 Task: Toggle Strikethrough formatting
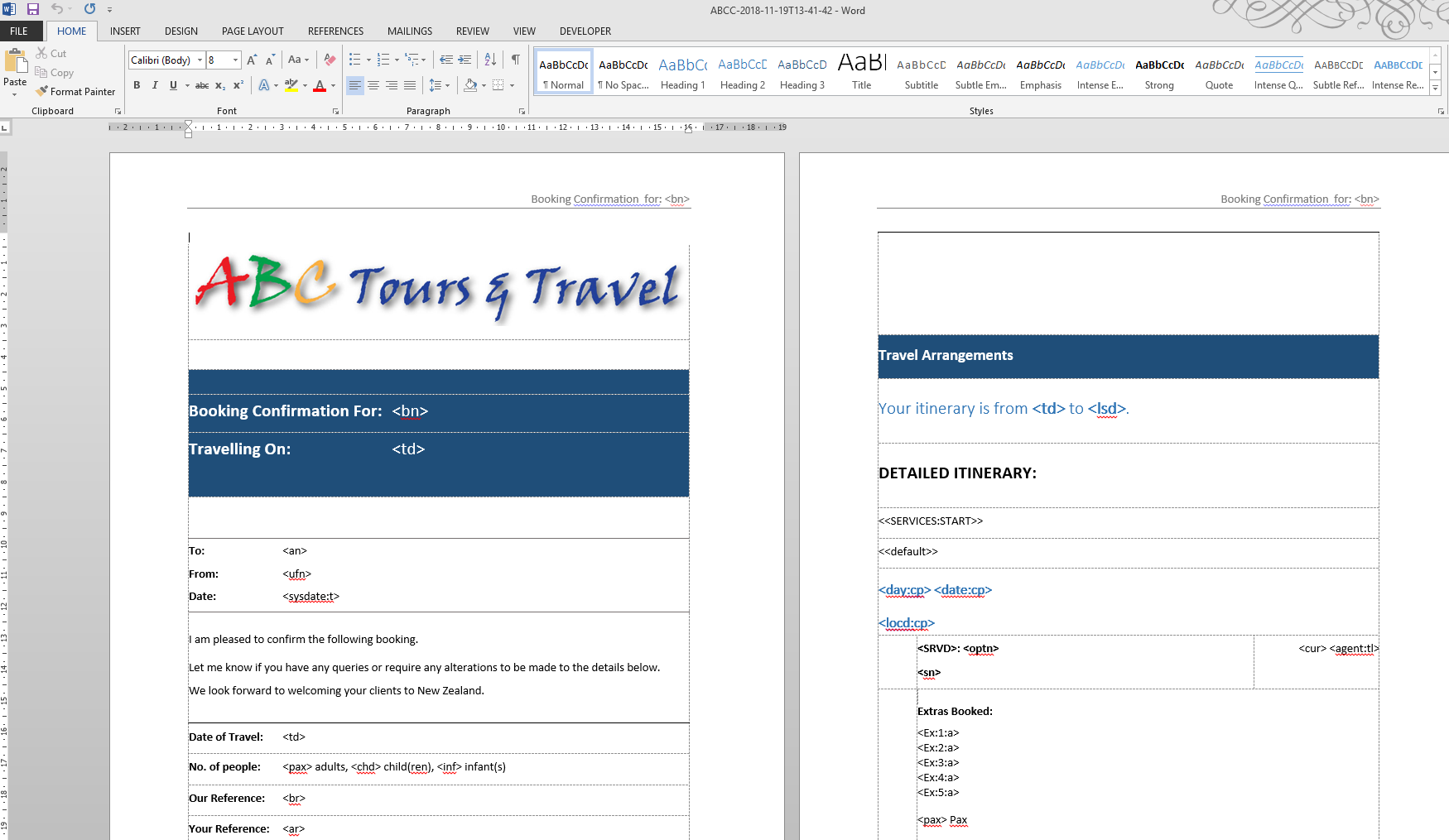pyautogui.click(x=202, y=85)
